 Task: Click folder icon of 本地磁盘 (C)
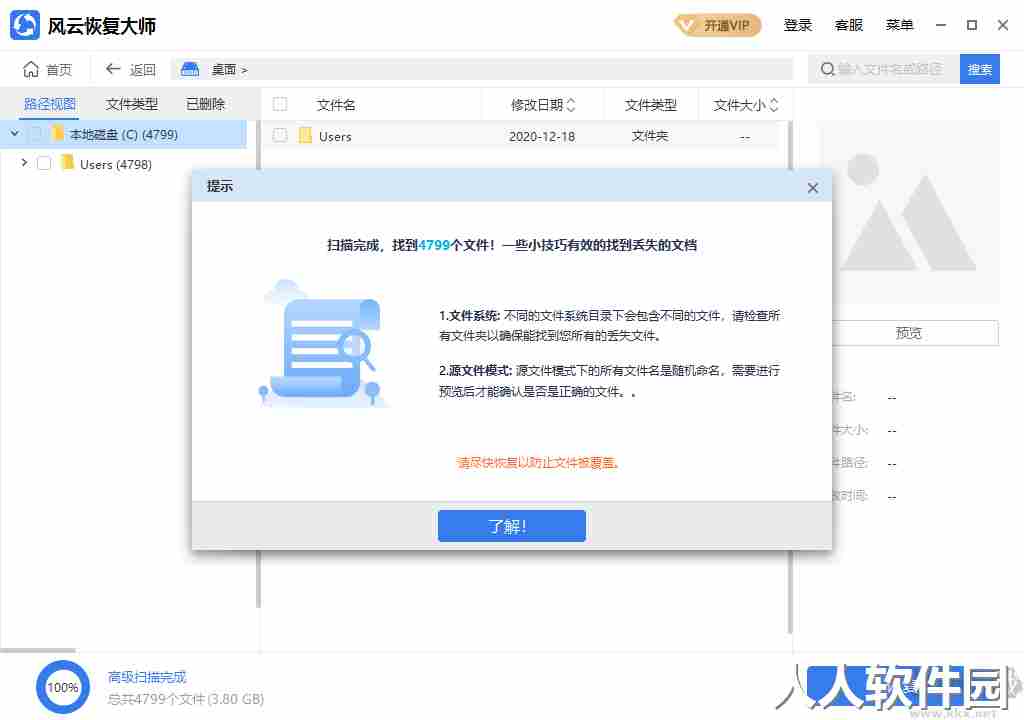tap(57, 133)
